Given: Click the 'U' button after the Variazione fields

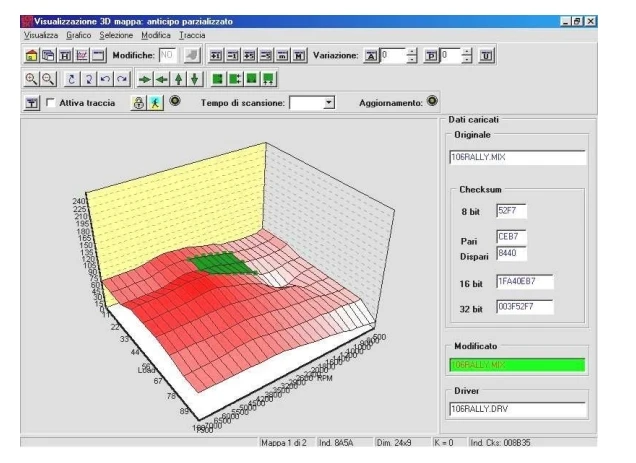Looking at the screenshot, I should [486, 56].
